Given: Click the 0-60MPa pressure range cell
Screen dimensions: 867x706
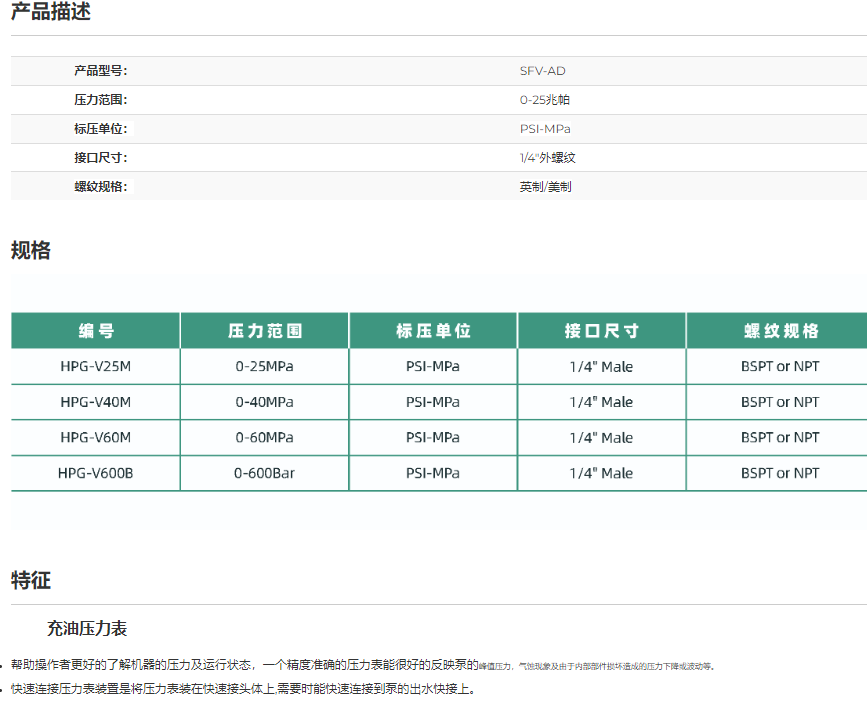Looking at the screenshot, I should [265, 438].
